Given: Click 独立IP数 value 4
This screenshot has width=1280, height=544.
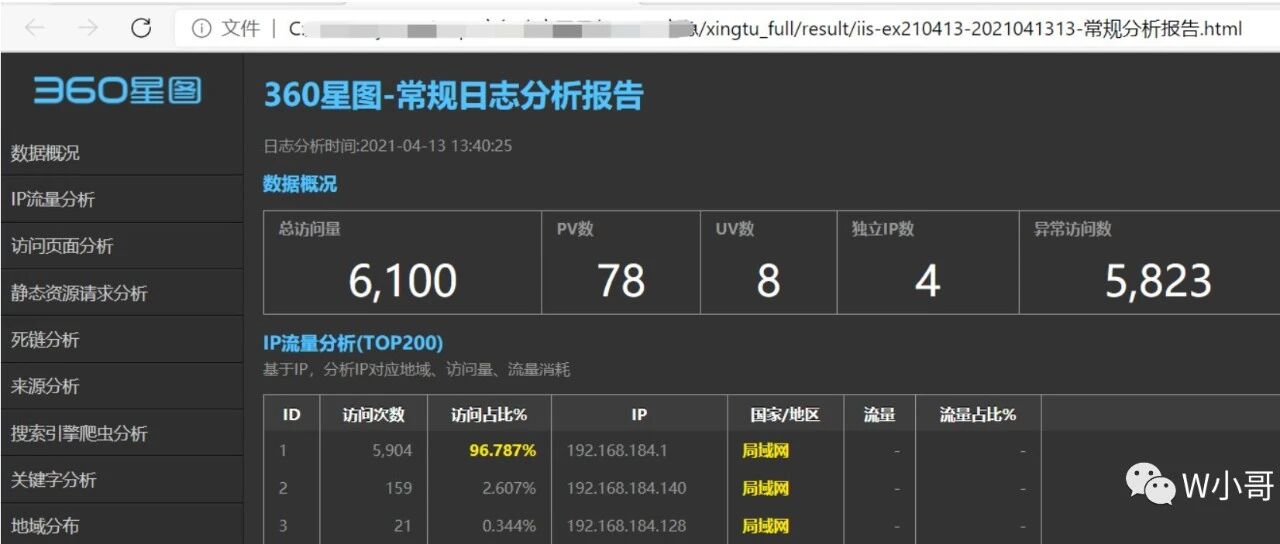Looking at the screenshot, I should click(x=928, y=281).
